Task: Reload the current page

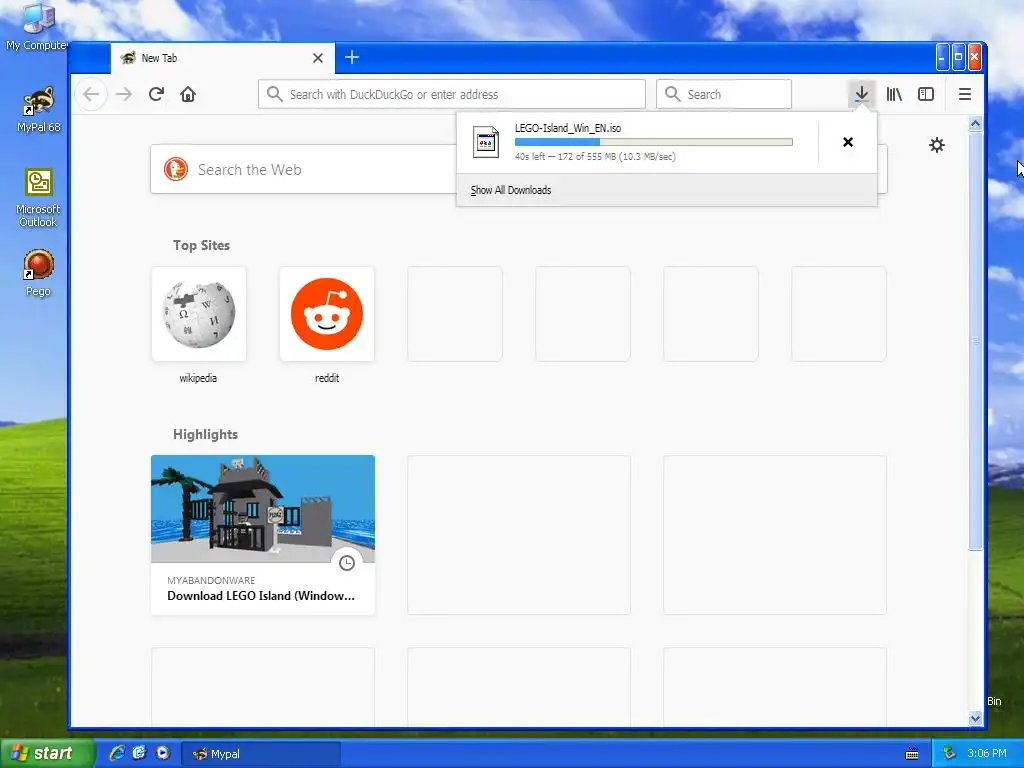Action: tap(156, 94)
